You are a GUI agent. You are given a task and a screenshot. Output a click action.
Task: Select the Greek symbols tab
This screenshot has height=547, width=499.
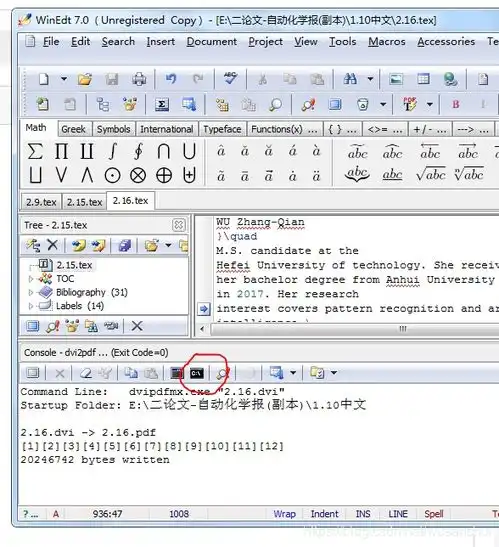pyautogui.click(x=73, y=129)
